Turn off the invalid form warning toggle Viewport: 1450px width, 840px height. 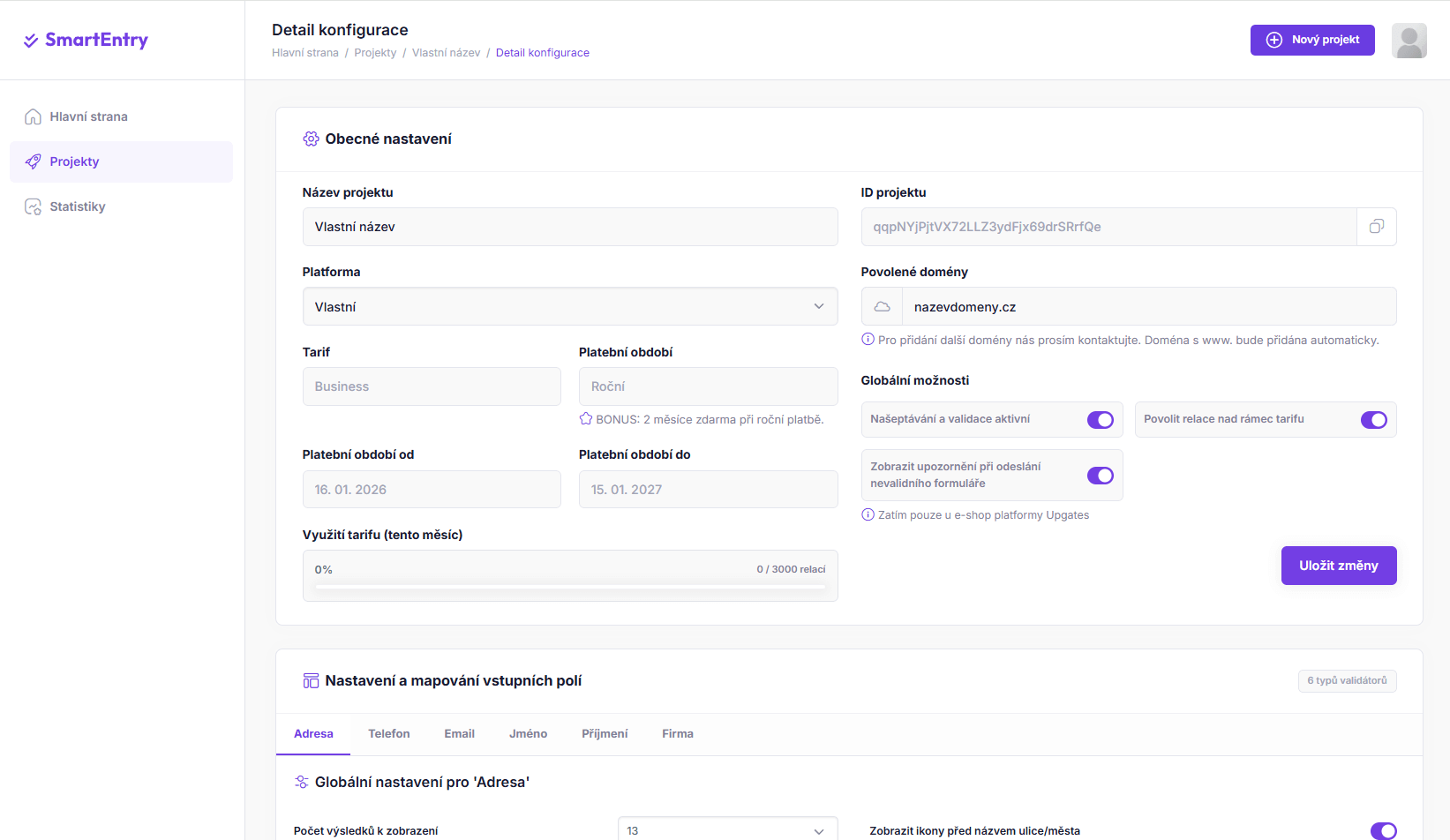tap(1100, 476)
